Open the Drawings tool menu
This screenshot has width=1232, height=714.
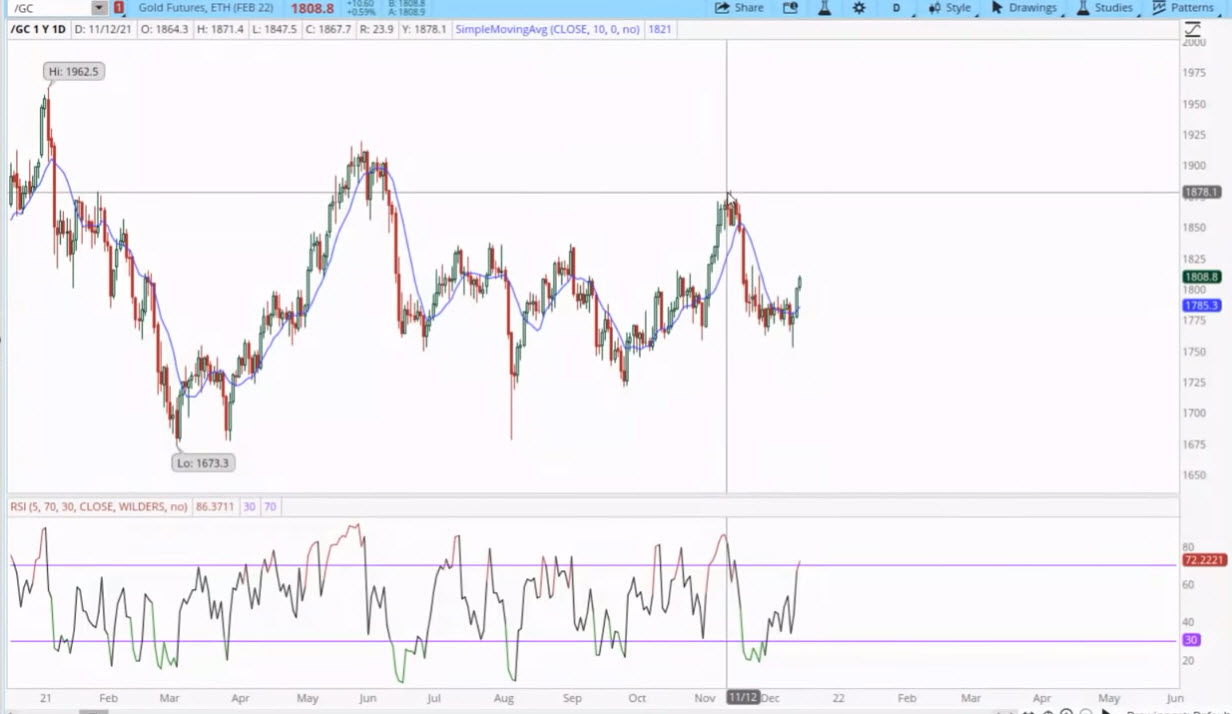coord(1024,8)
